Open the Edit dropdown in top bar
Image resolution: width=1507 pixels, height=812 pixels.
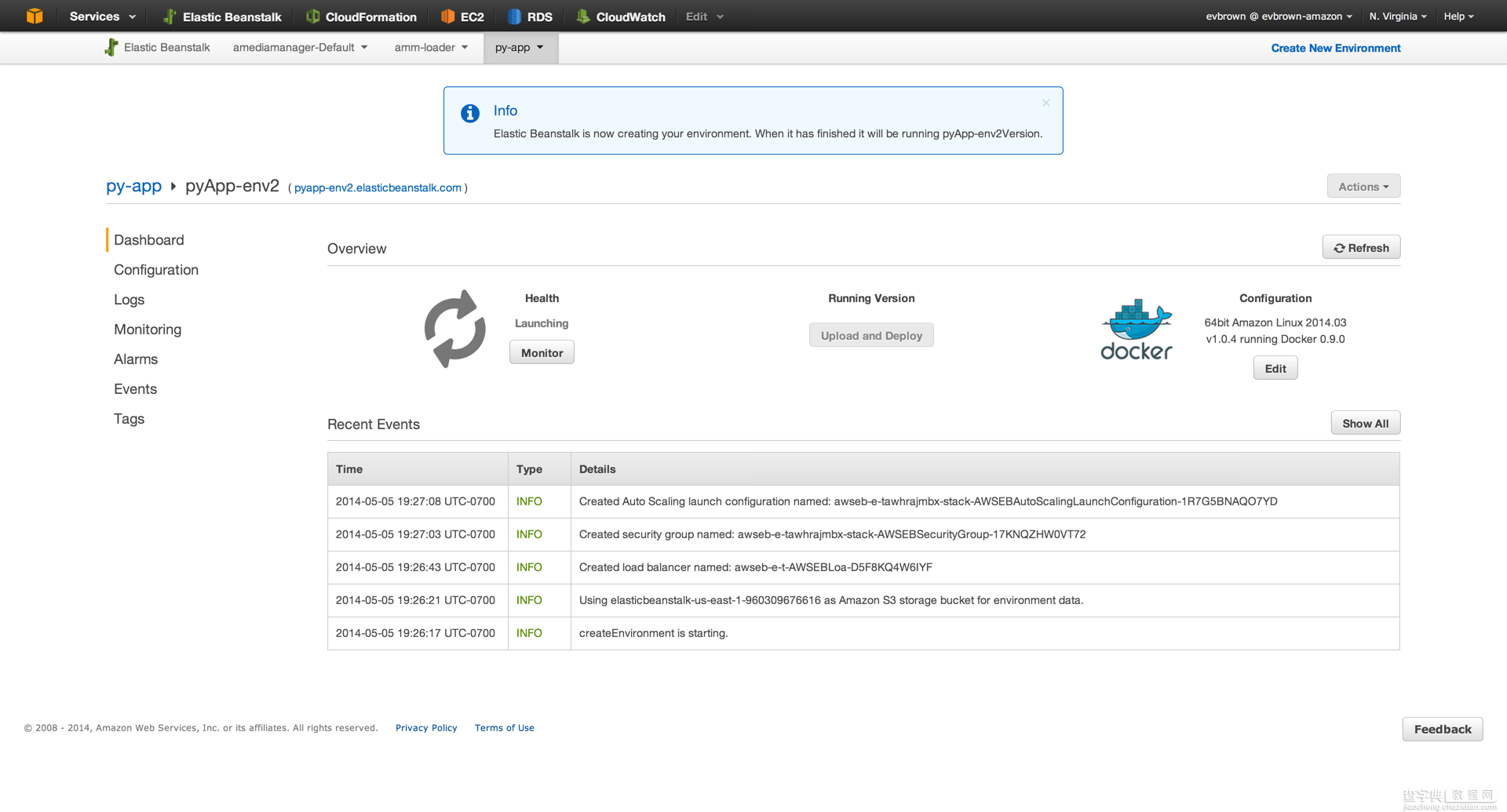[704, 16]
